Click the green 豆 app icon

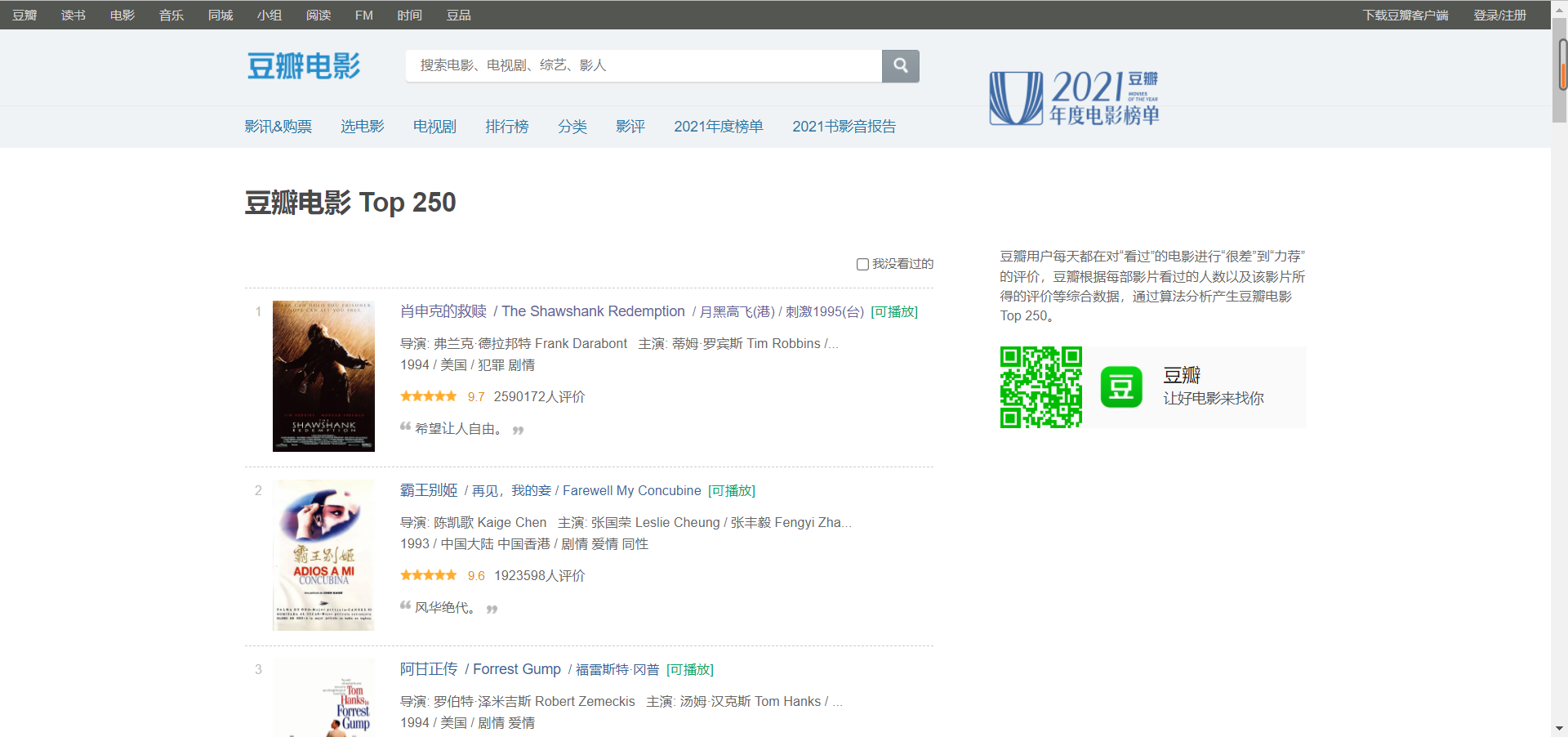coord(1121,386)
